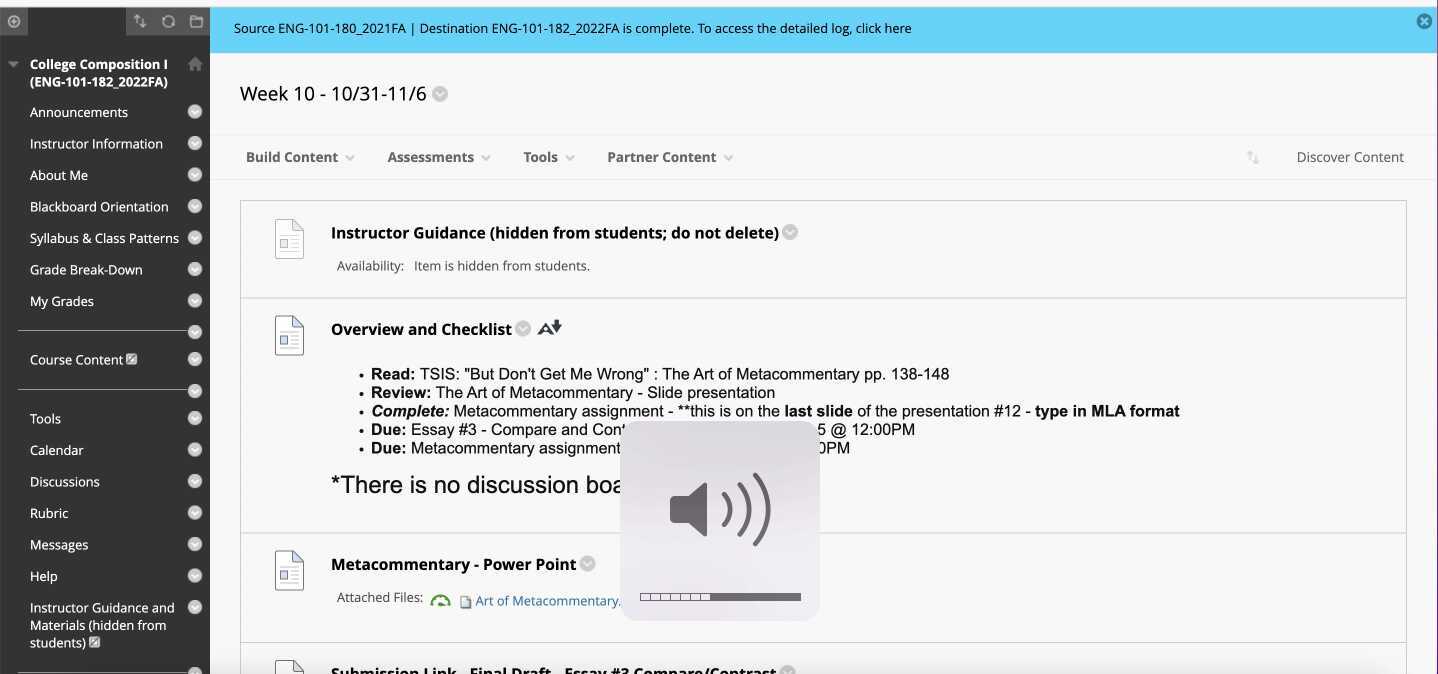Open options for divider above sidebar Tools

195,391
